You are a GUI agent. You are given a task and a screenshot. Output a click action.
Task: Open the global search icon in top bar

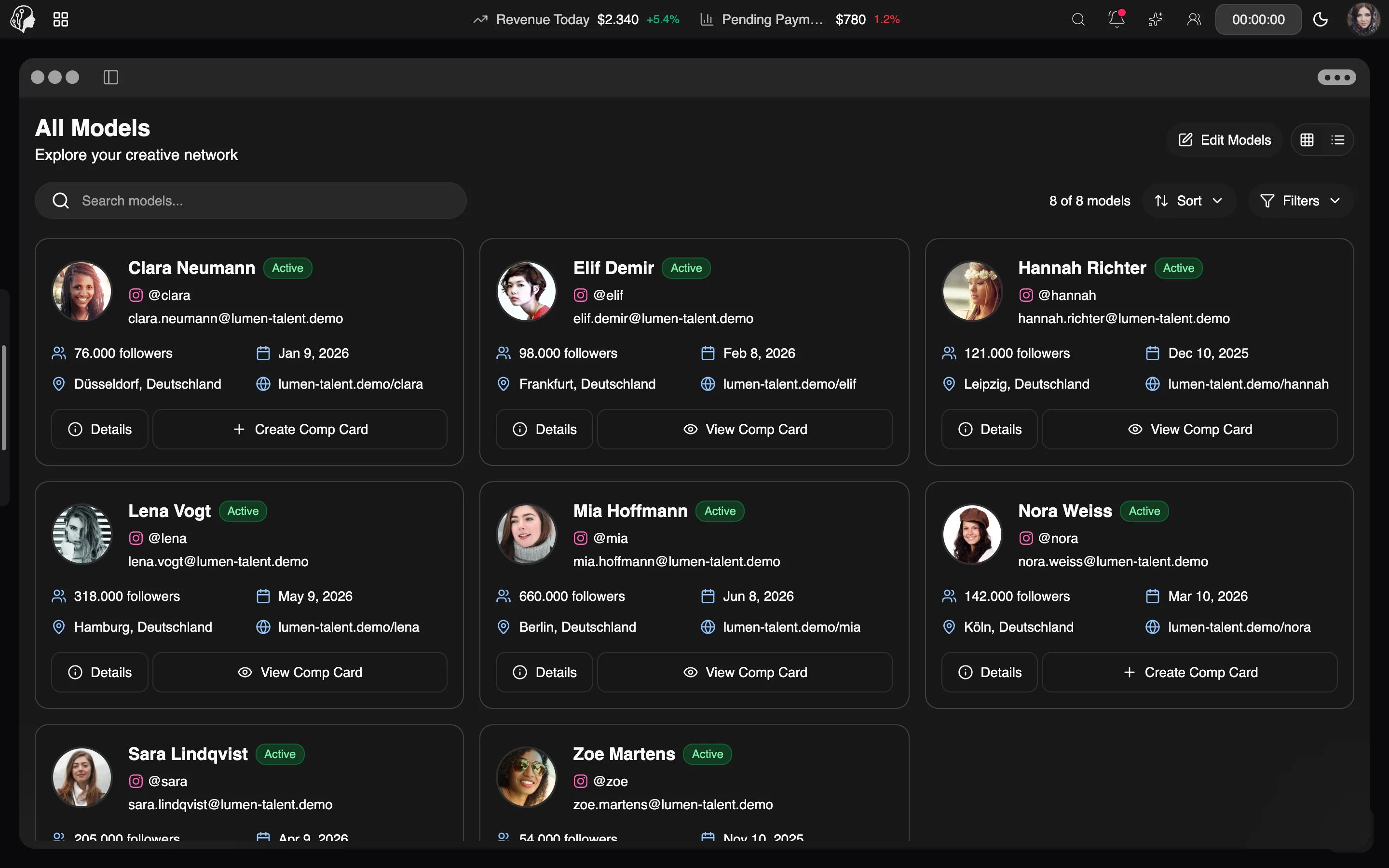1078,19
